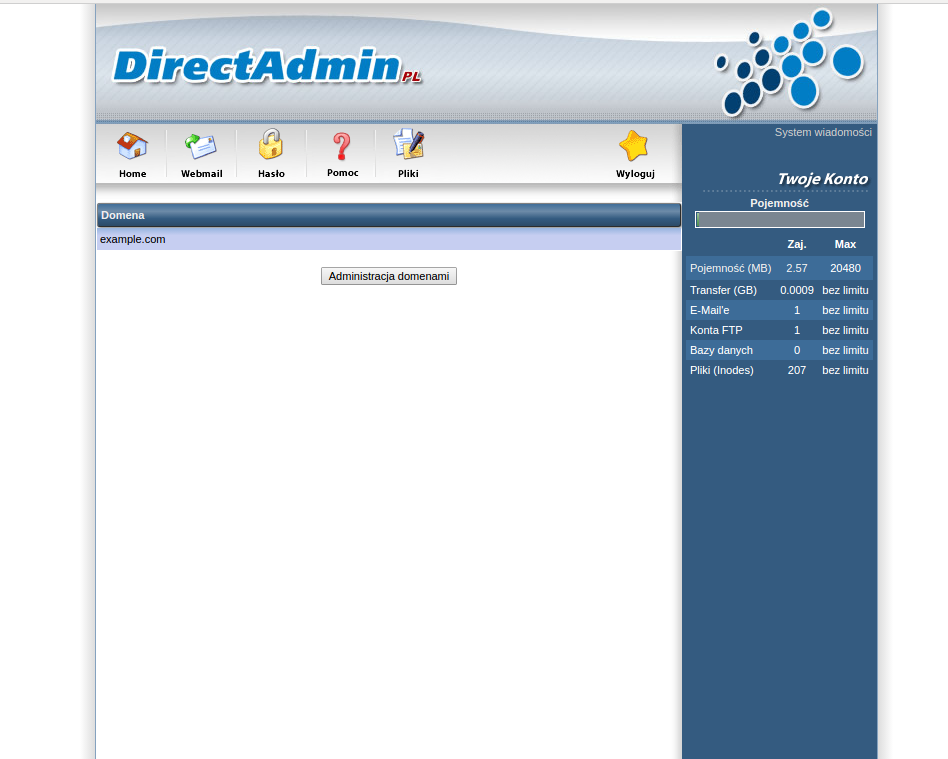Click the Twoje Konto heading

(822, 180)
